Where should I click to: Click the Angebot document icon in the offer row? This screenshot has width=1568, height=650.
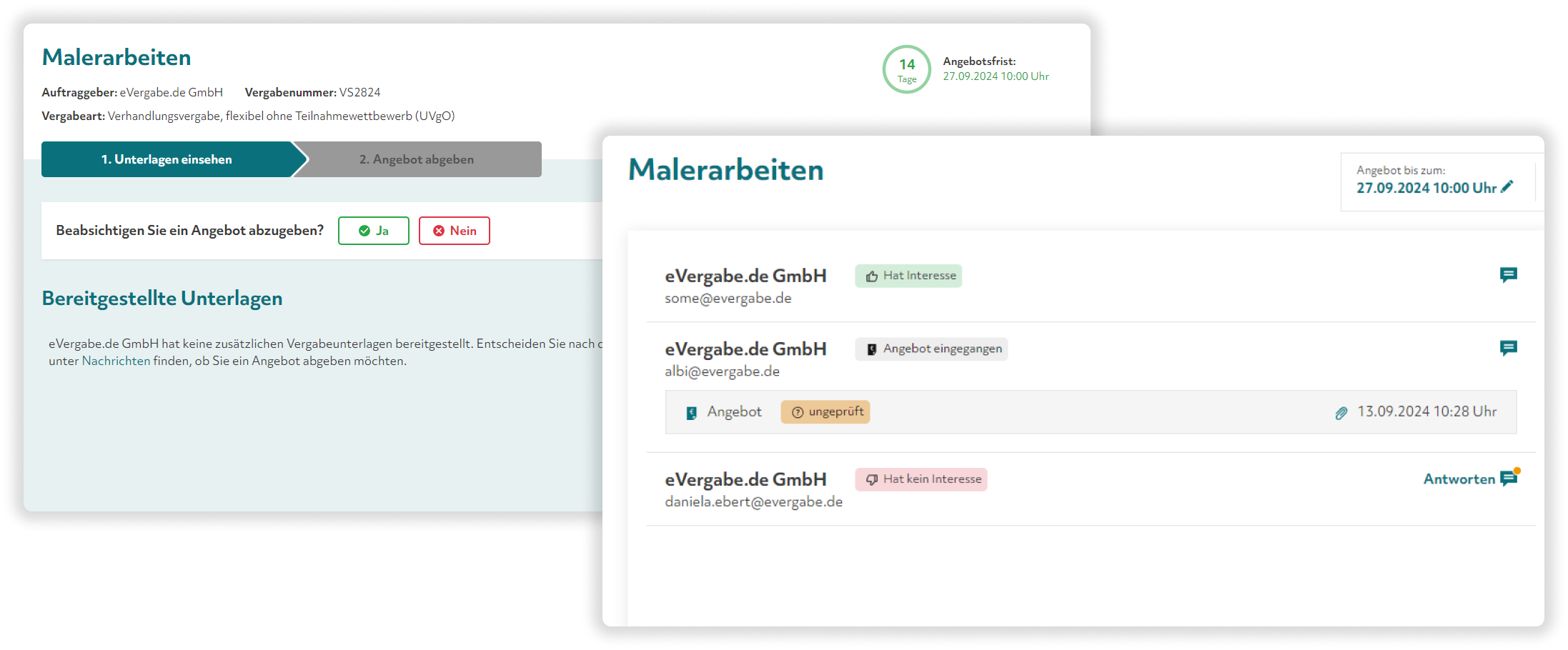[691, 413]
